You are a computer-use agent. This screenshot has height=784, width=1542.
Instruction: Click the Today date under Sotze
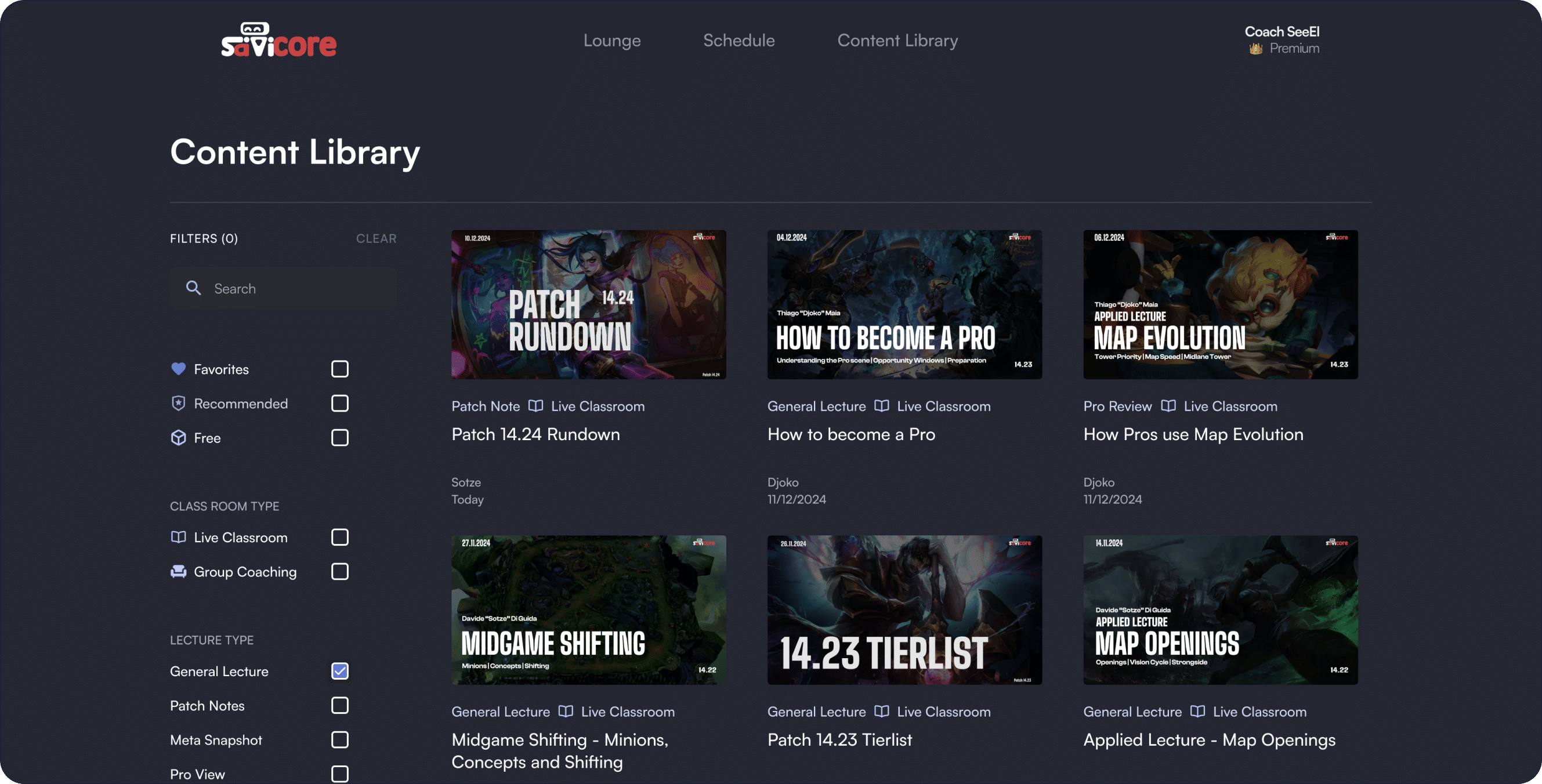(467, 499)
